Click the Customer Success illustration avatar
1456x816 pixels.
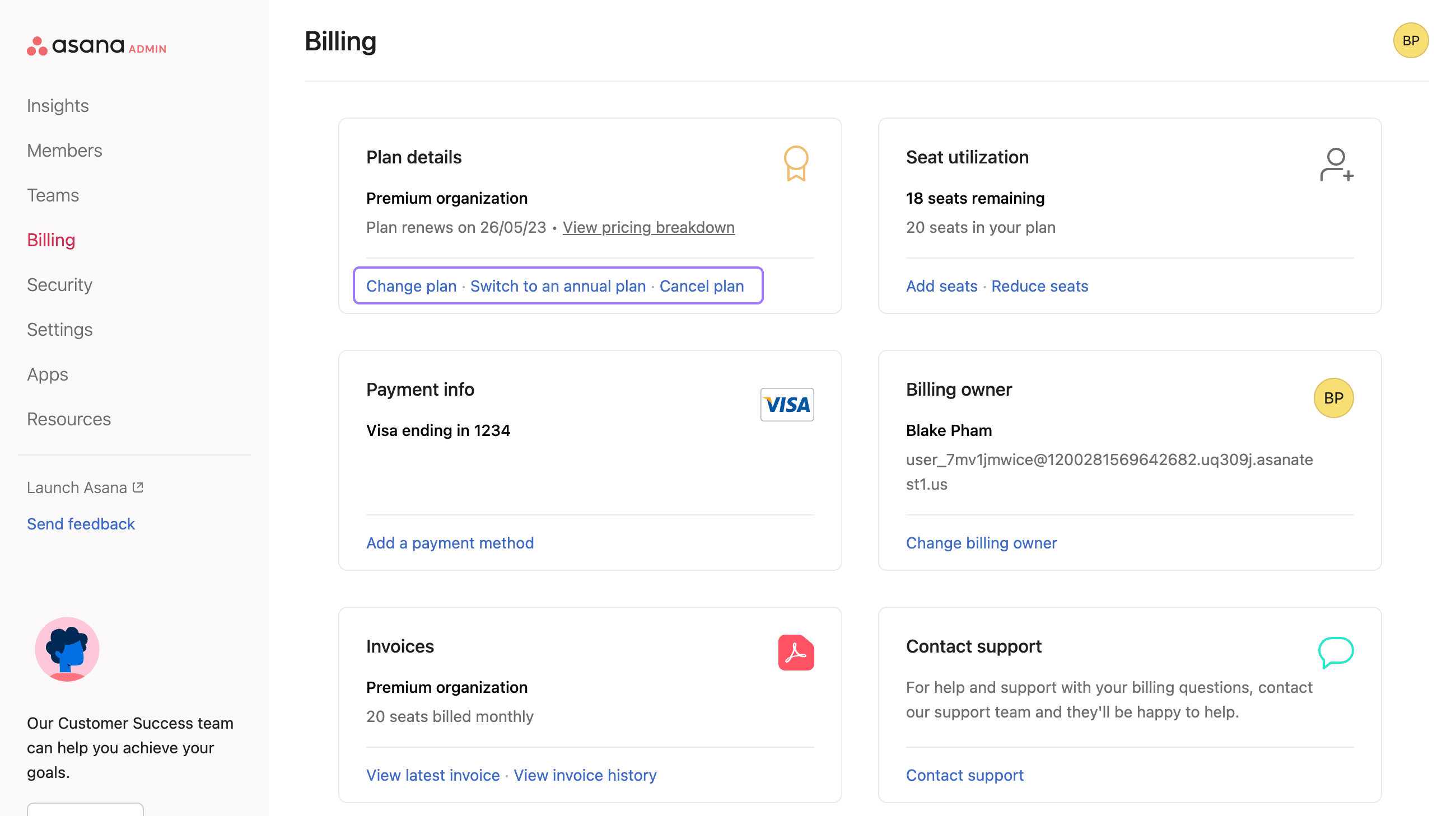point(67,649)
